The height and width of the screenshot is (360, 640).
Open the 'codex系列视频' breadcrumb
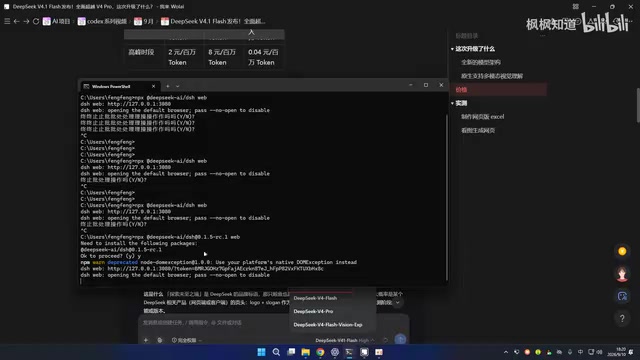point(102,21)
